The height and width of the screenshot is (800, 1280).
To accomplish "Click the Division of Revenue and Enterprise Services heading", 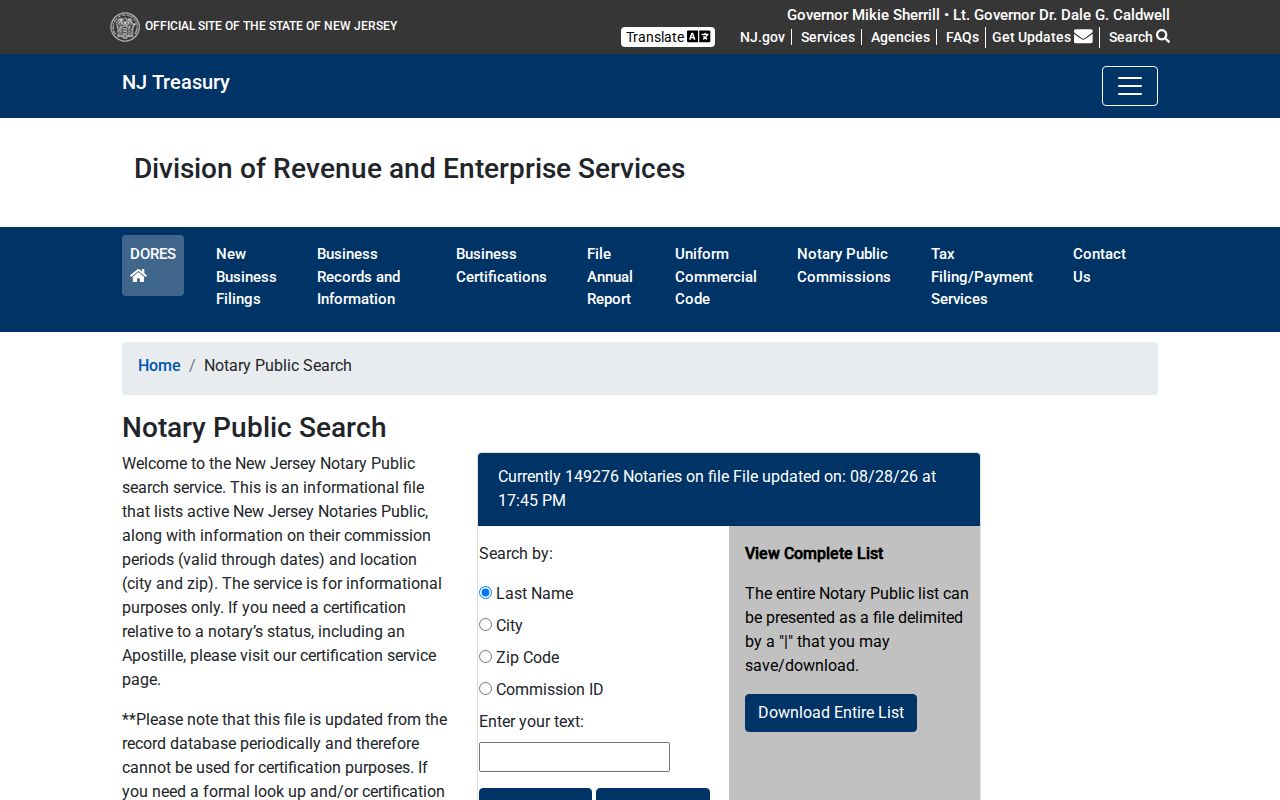I will [410, 169].
